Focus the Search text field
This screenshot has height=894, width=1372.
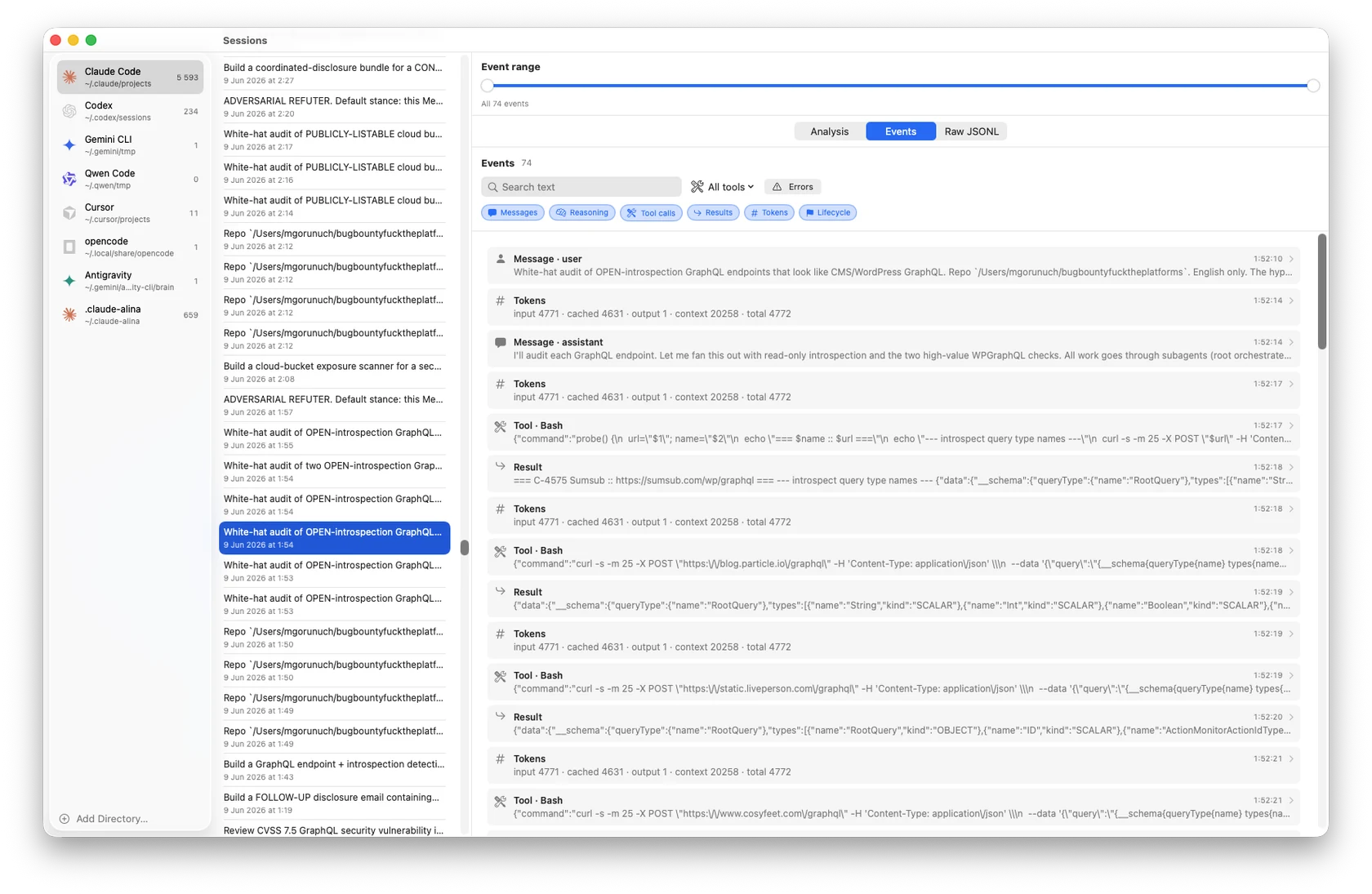coord(581,187)
